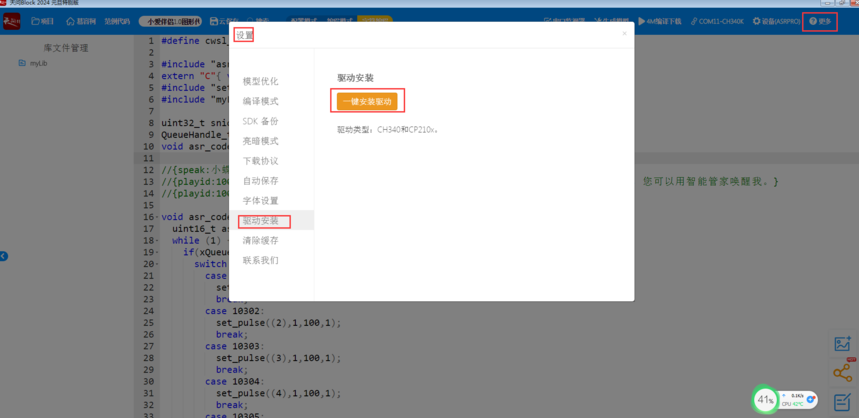Select 清除缓存 in settings sidebar
This screenshot has width=859, height=418.
[261, 241]
